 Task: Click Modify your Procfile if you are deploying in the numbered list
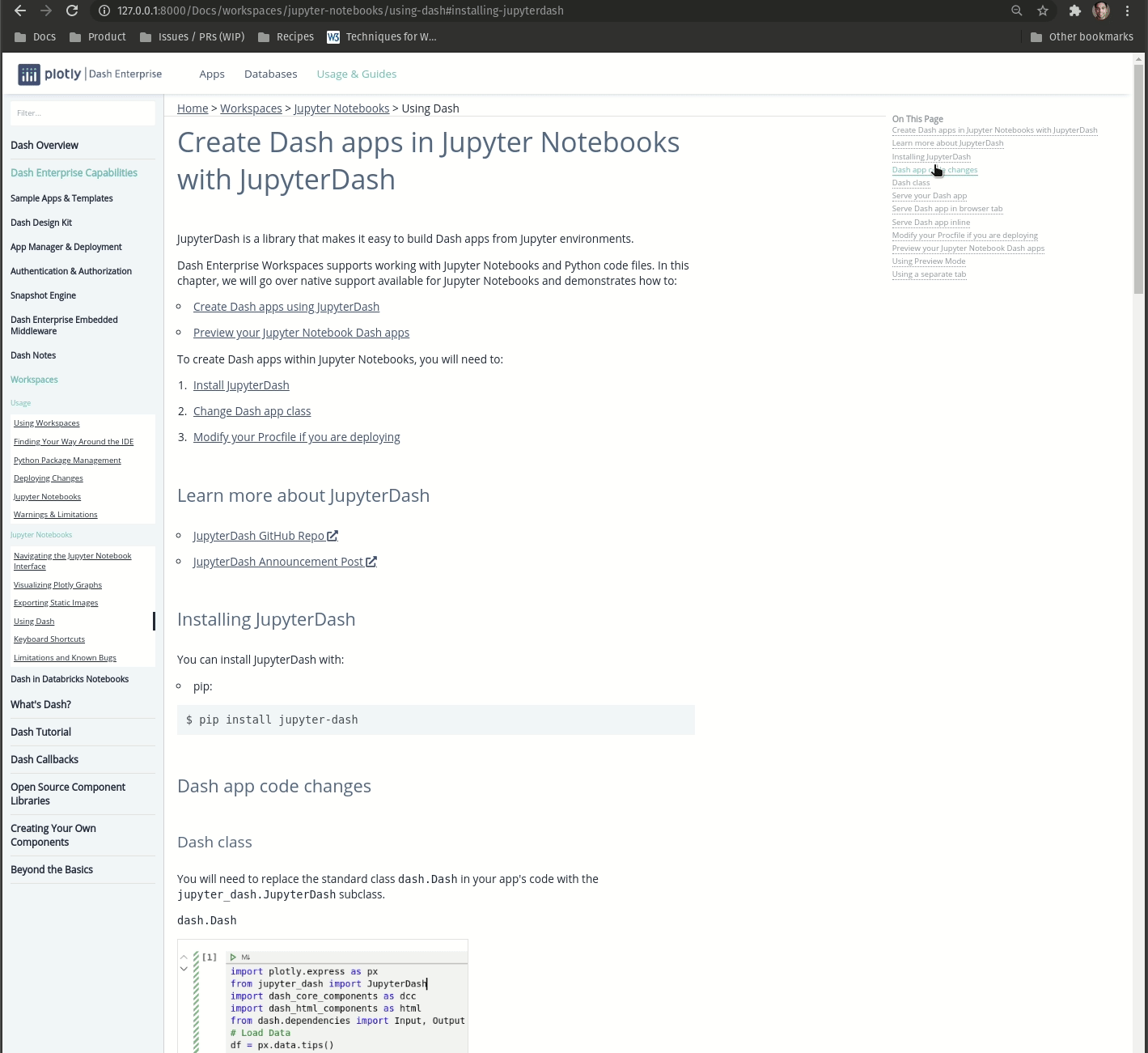click(297, 437)
